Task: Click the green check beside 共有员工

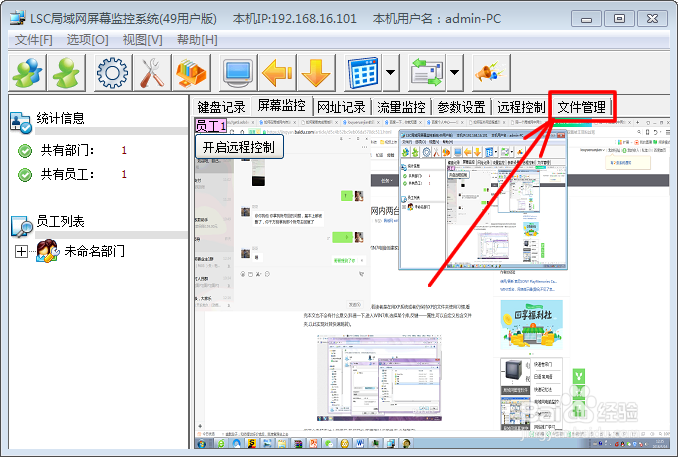Action: point(25,175)
